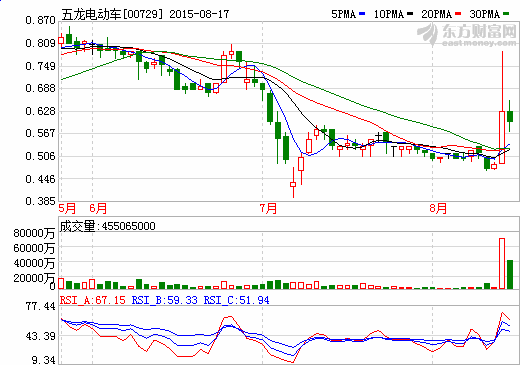Click the 40000万 volume axis label
This screenshot has height=365, width=520.
34,263
